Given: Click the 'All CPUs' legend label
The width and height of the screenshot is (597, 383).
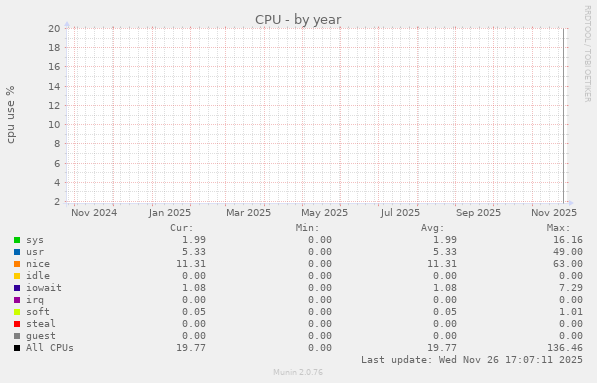Looking at the screenshot, I should click(49, 348).
